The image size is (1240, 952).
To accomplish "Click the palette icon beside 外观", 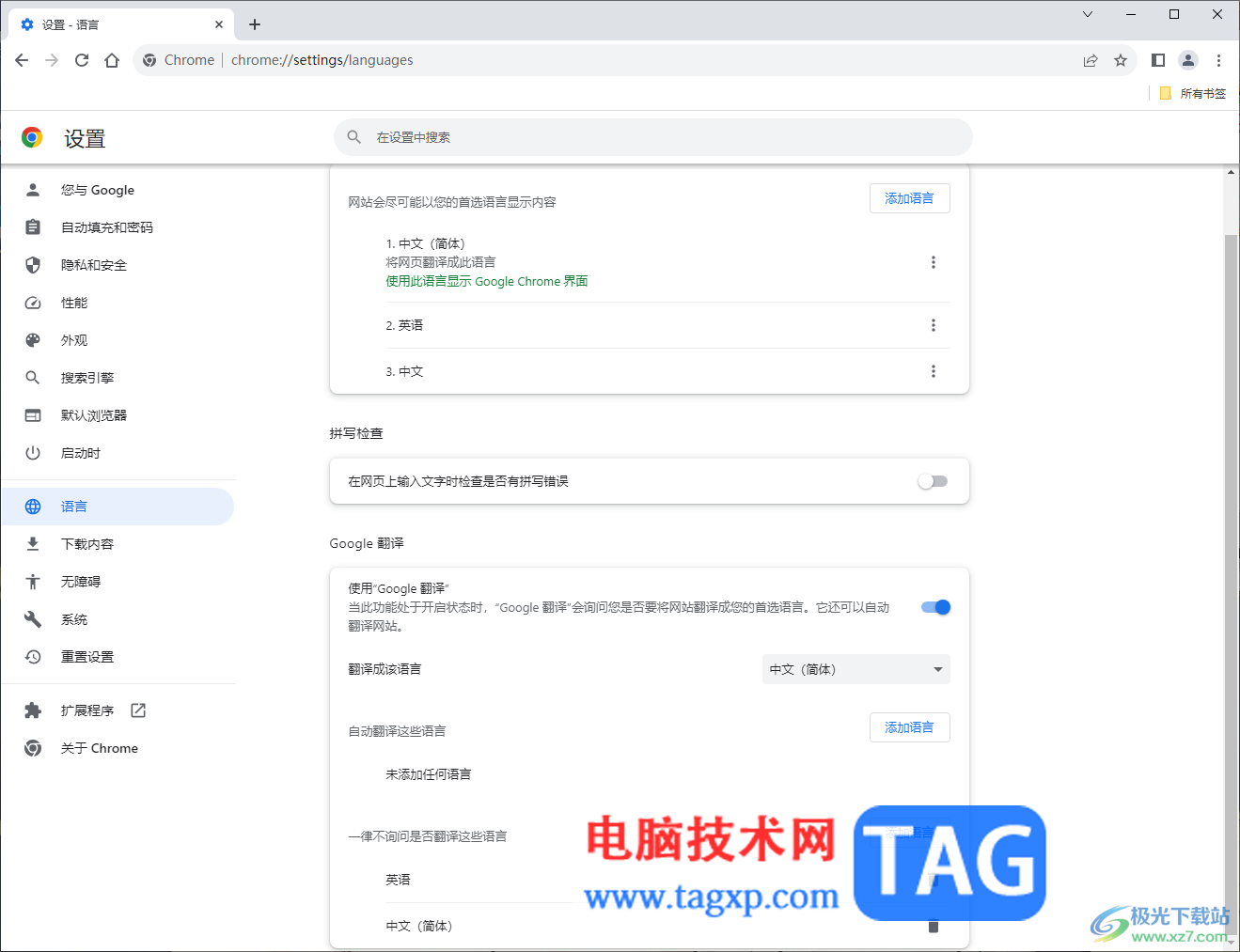I will coord(33,340).
